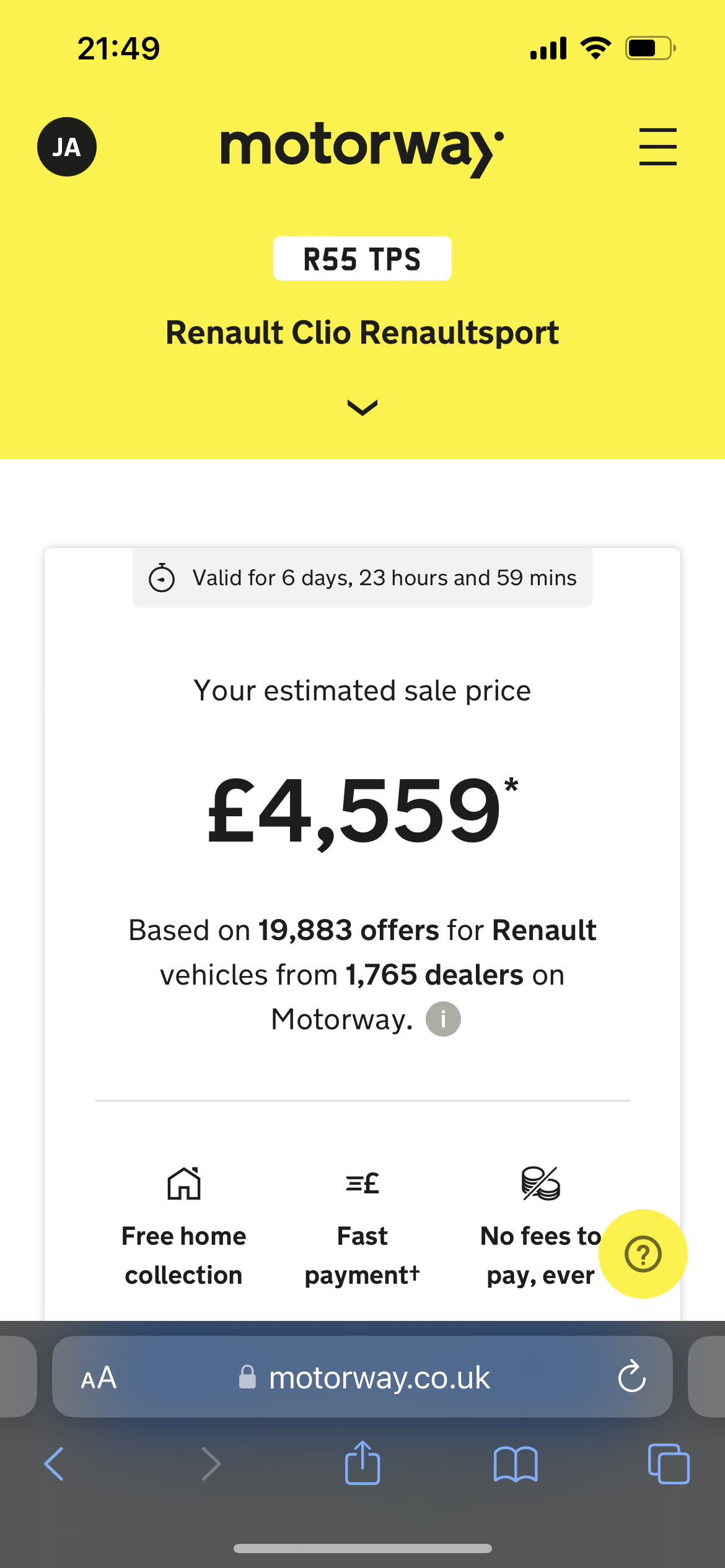The width and height of the screenshot is (725, 1568).
Task: Show all Safari tabs
Action: click(669, 1464)
